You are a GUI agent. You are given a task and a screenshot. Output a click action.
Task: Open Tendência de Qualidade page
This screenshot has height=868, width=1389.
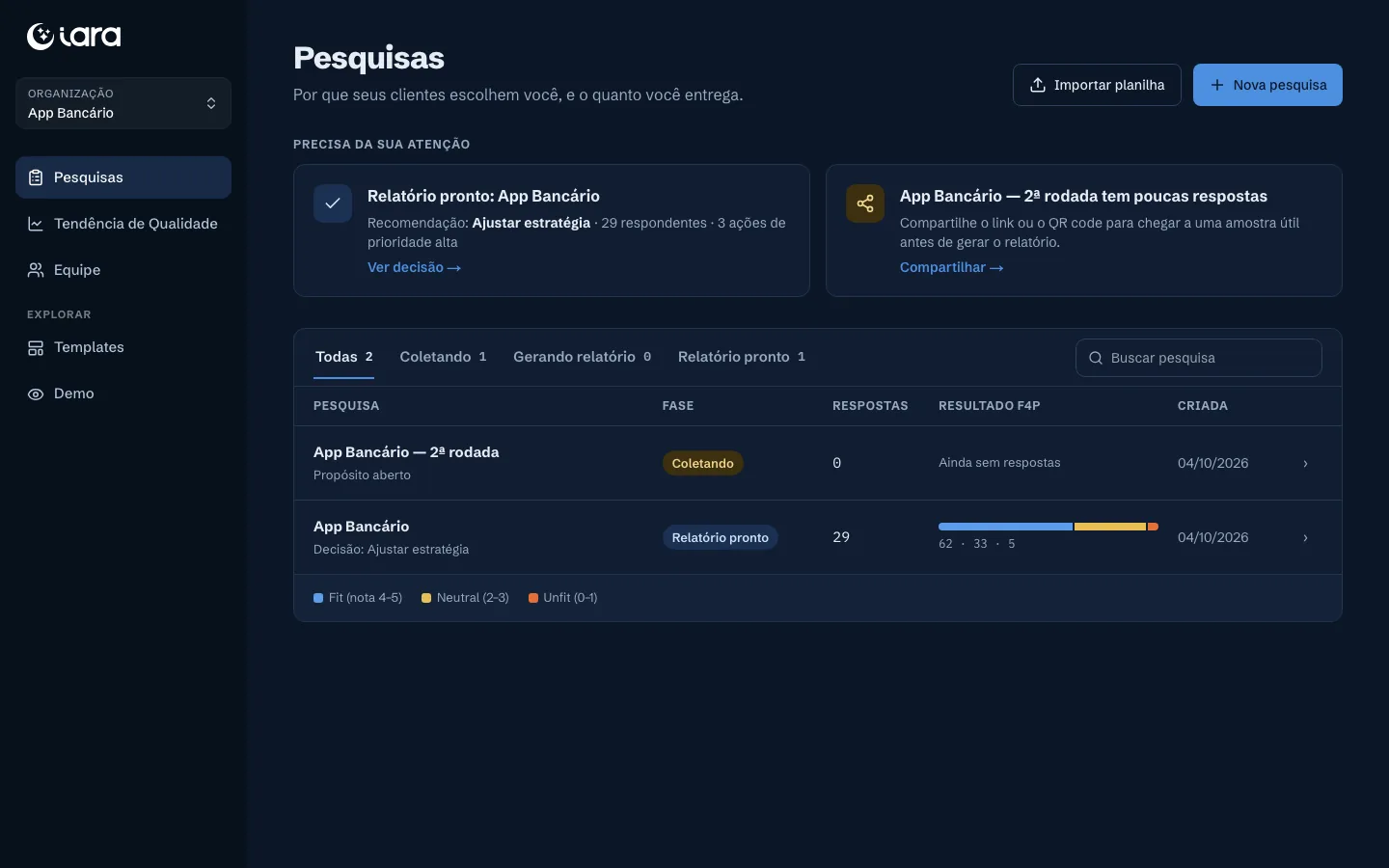[x=123, y=224]
